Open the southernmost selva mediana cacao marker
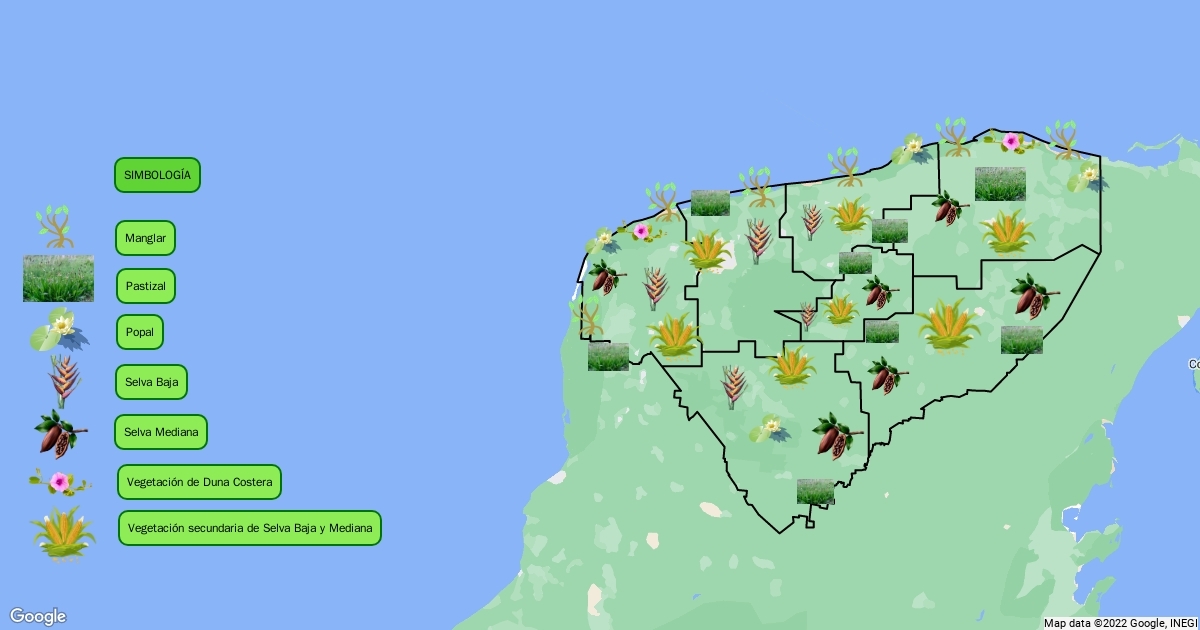1200x630 pixels. coord(838,435)
